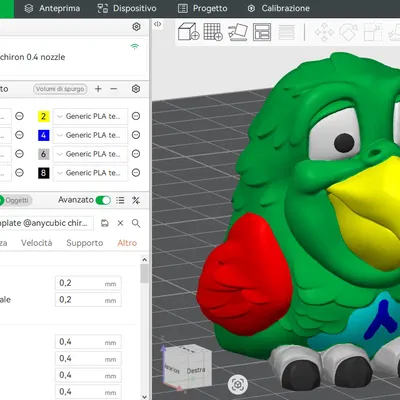Click the second 0,4 mm field
Image resolution: width=400 pixels, height=400 pixels.
coord(88,359)
